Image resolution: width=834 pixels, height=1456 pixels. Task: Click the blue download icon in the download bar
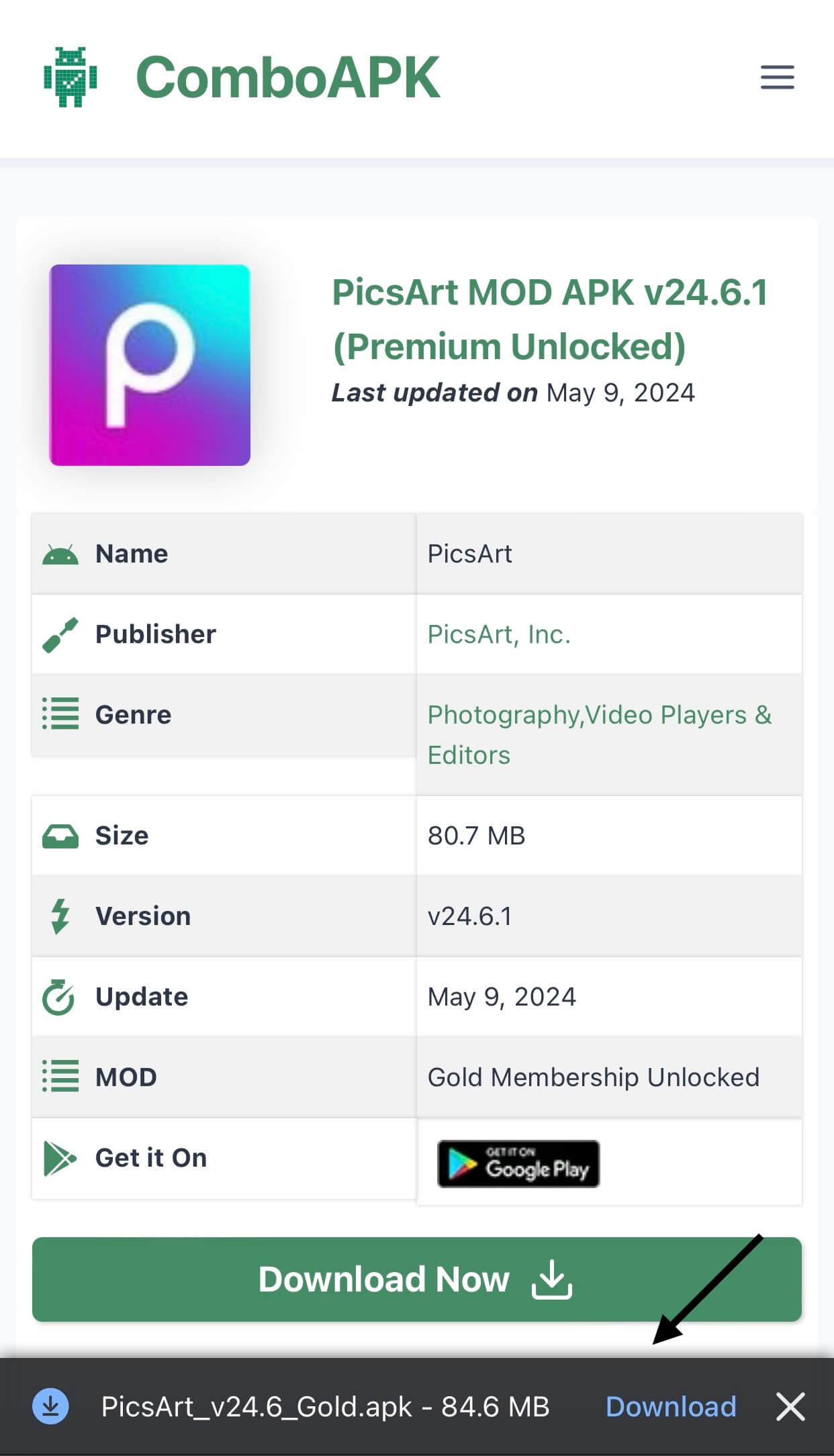coord(50,1407)
